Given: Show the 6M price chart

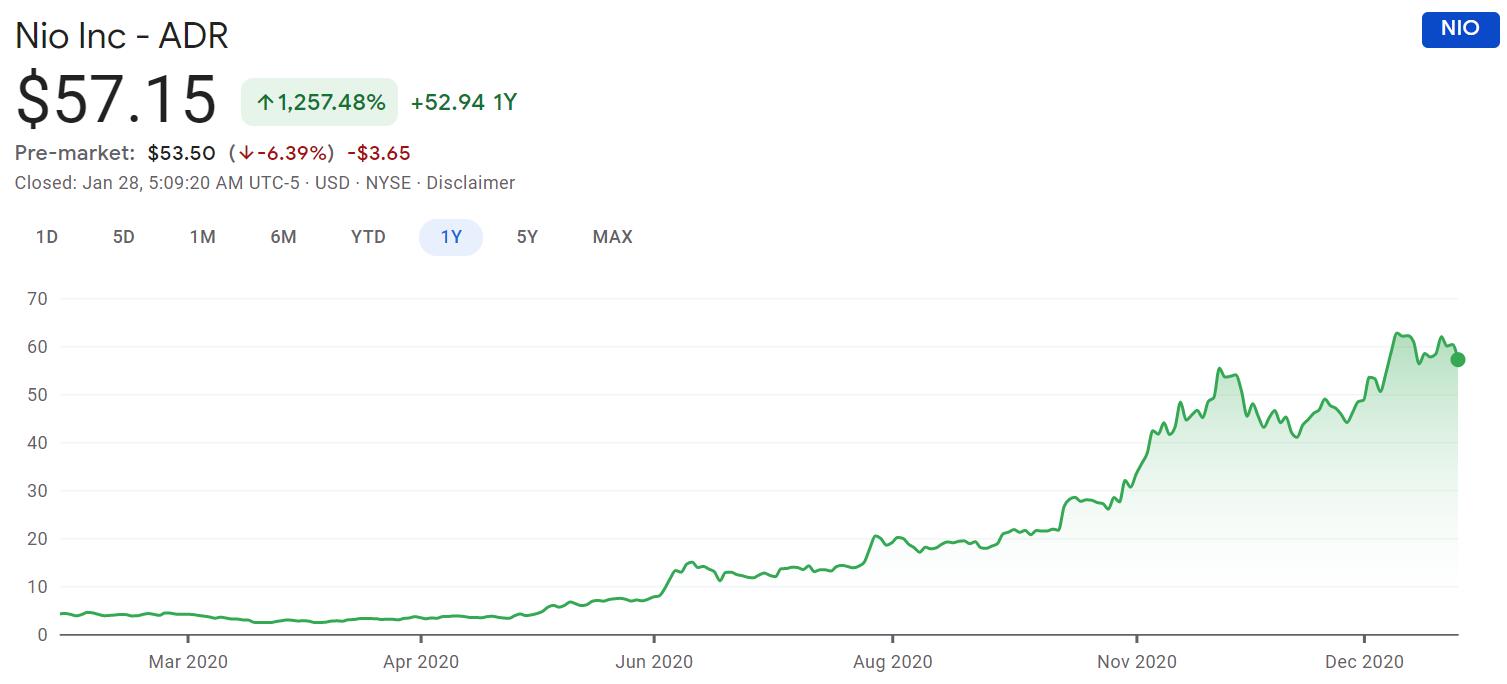Looking at the screenshot, I should click(x=283, y=237).
